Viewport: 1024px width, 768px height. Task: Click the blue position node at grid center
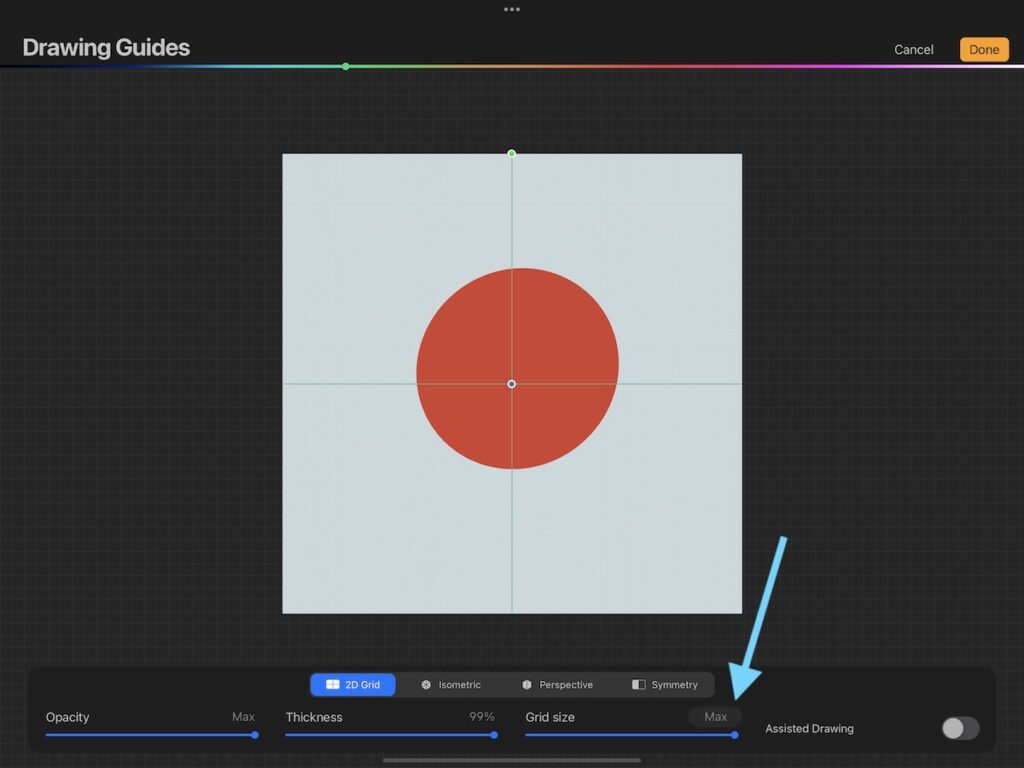pyautogui.click(x=512, y=384)
